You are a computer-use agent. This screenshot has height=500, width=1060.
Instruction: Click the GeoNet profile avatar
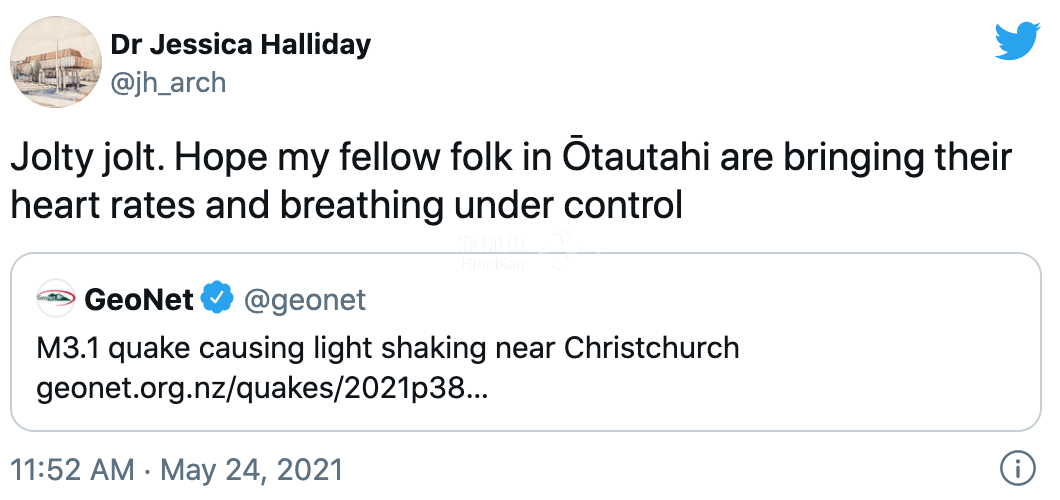tap(55, 298)
